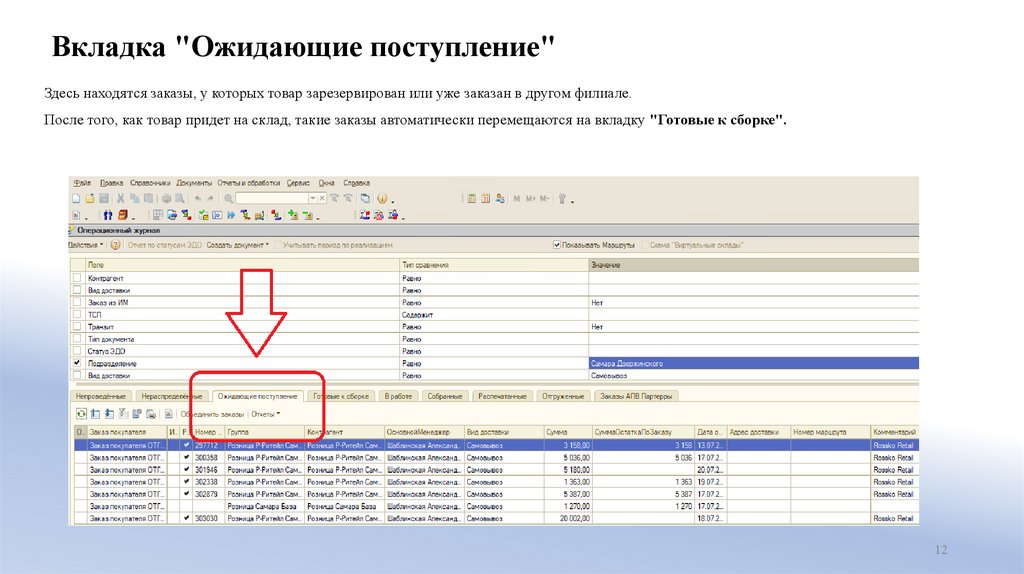Switch to the В работе tab

[398, 396]
